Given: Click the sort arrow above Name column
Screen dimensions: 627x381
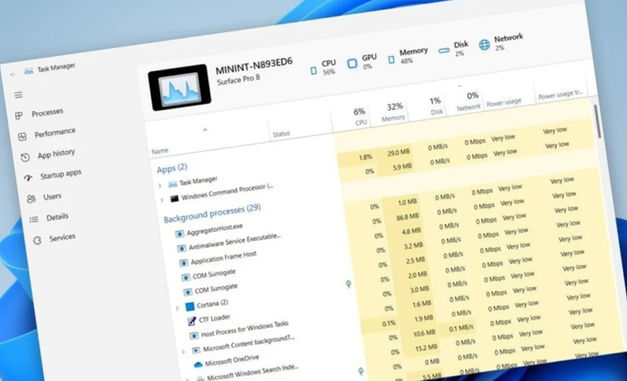Looking at the screenshot, I should [205, 130].
